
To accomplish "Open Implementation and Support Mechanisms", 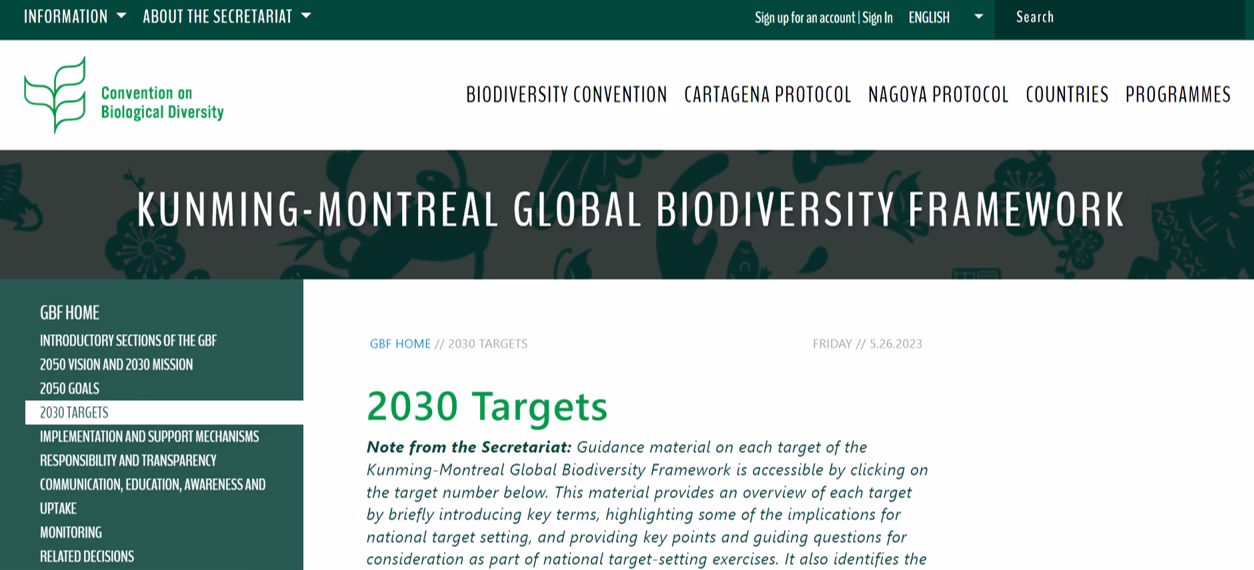I will click(x=149, y=437).
